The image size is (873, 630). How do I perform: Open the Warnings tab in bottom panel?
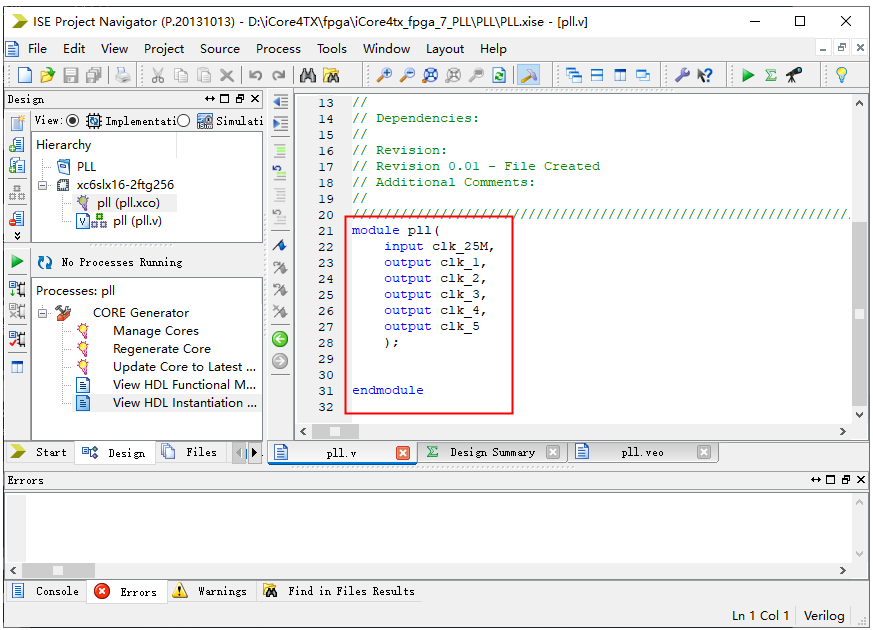(221, 591)
